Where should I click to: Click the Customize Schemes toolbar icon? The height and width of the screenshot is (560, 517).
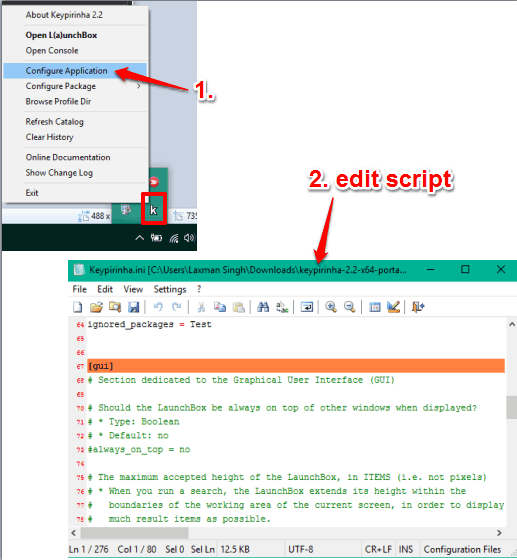393,307
